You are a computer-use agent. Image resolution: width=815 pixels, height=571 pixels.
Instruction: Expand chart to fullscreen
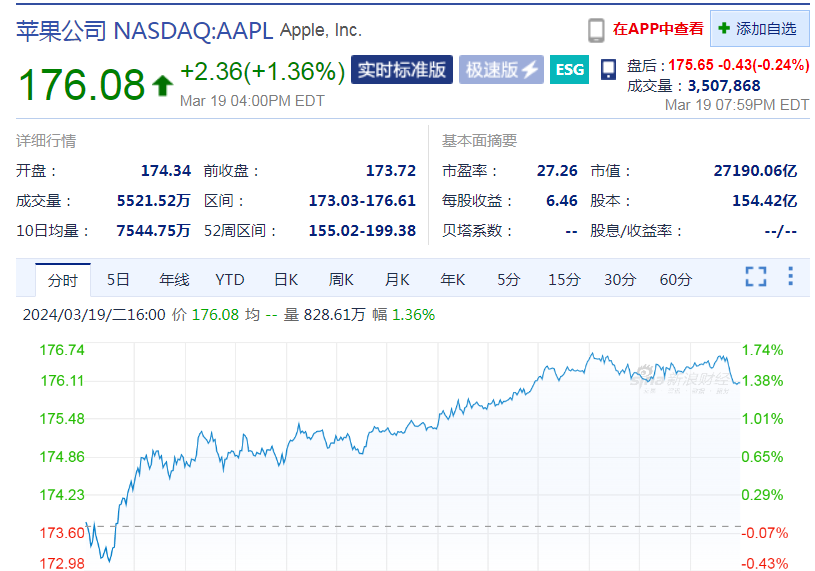(756, 276)
